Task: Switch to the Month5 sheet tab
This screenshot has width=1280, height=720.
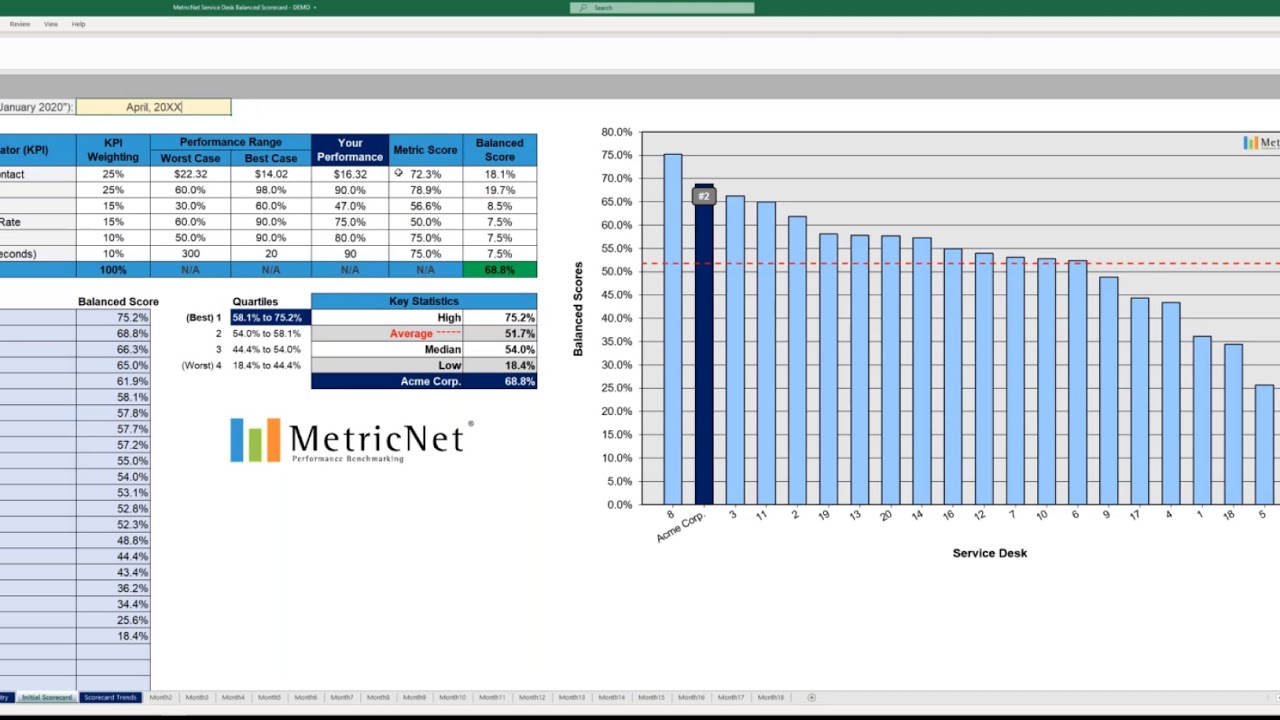Action: 269,697
